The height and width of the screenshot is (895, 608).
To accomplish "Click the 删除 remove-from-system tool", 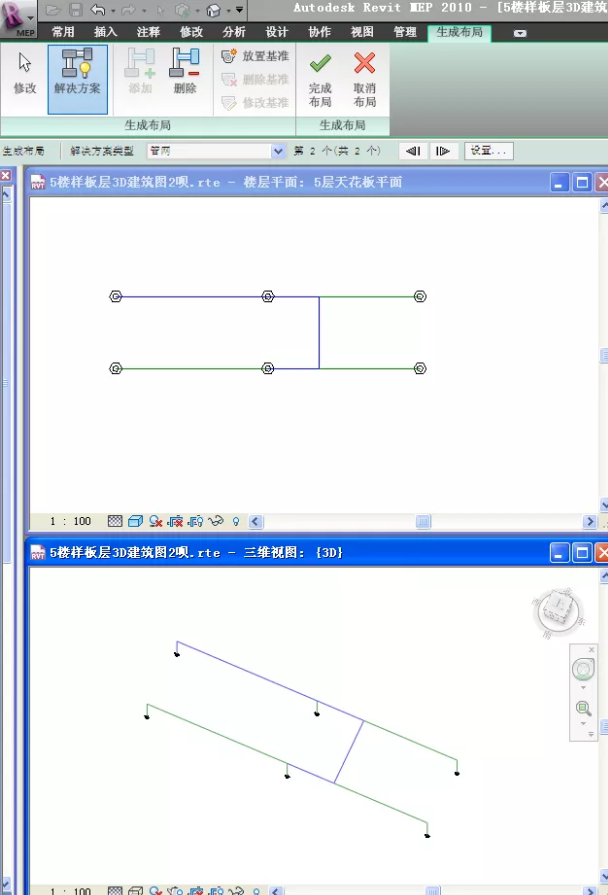I will pos(184,72).
